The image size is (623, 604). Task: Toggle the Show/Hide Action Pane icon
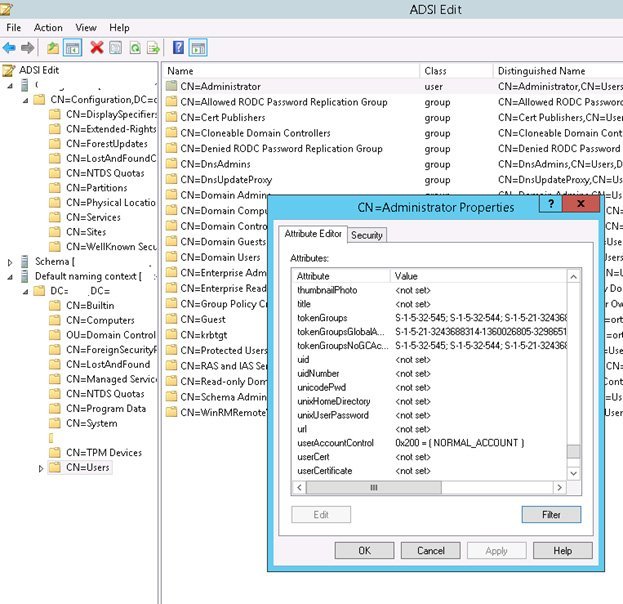198,48
